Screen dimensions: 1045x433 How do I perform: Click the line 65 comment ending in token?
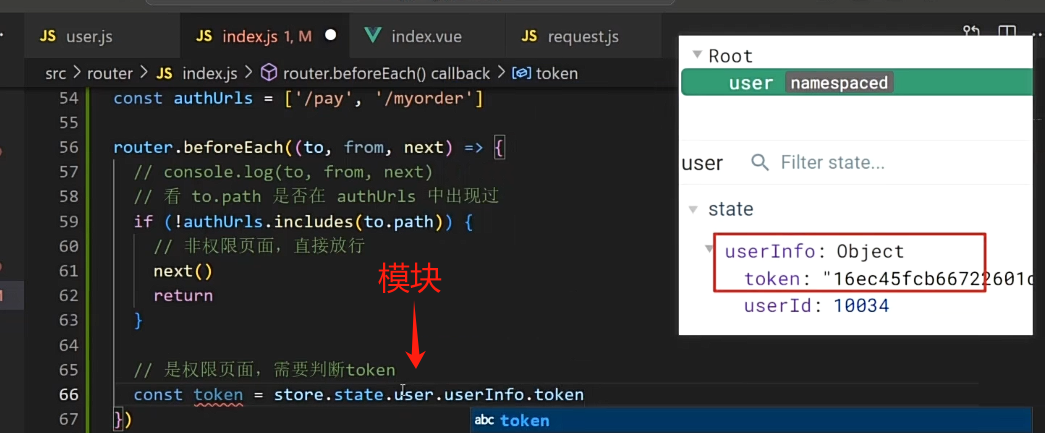tap(265, 370)
